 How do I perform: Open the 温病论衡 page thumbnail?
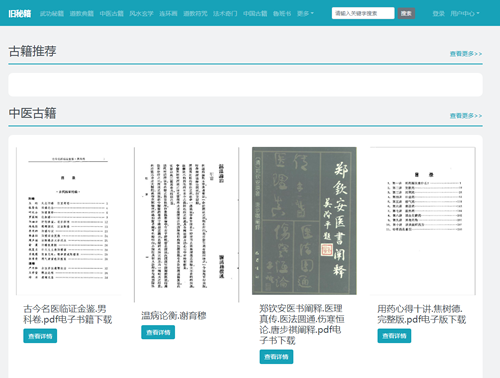[x=187, y=225]
